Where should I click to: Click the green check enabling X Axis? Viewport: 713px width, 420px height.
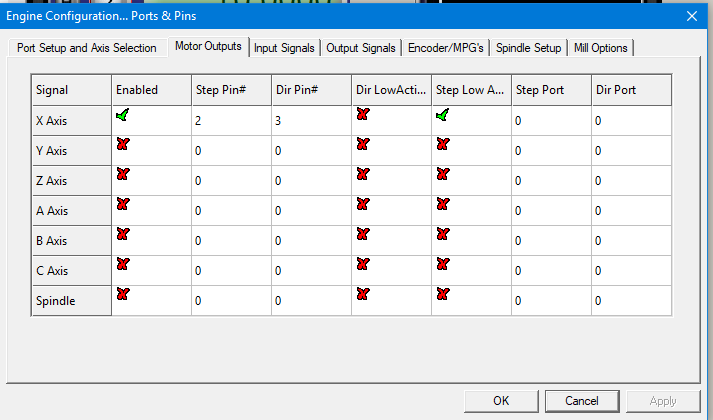click(x=123, y=115)
